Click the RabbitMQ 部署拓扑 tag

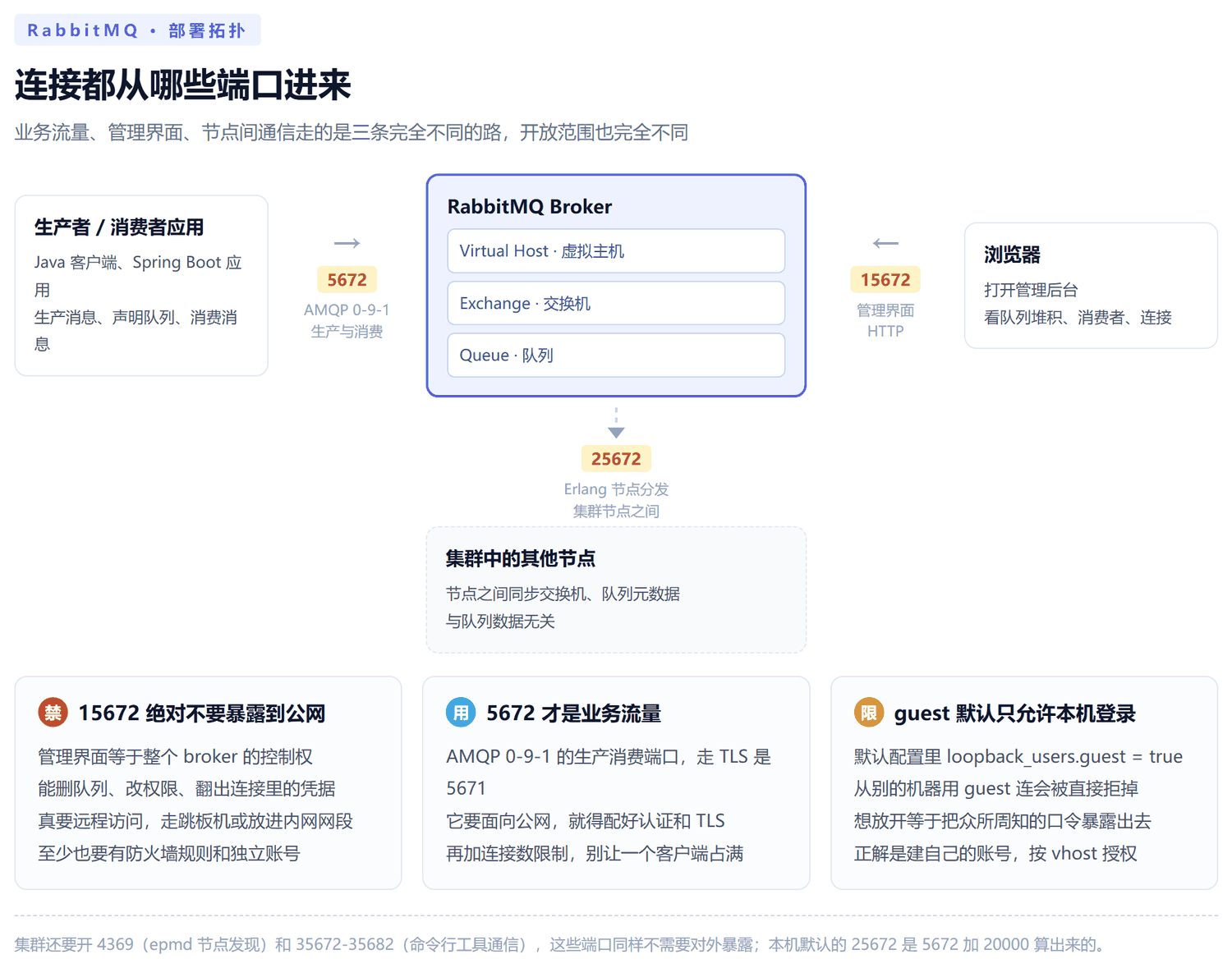click(x=137, y=30)
